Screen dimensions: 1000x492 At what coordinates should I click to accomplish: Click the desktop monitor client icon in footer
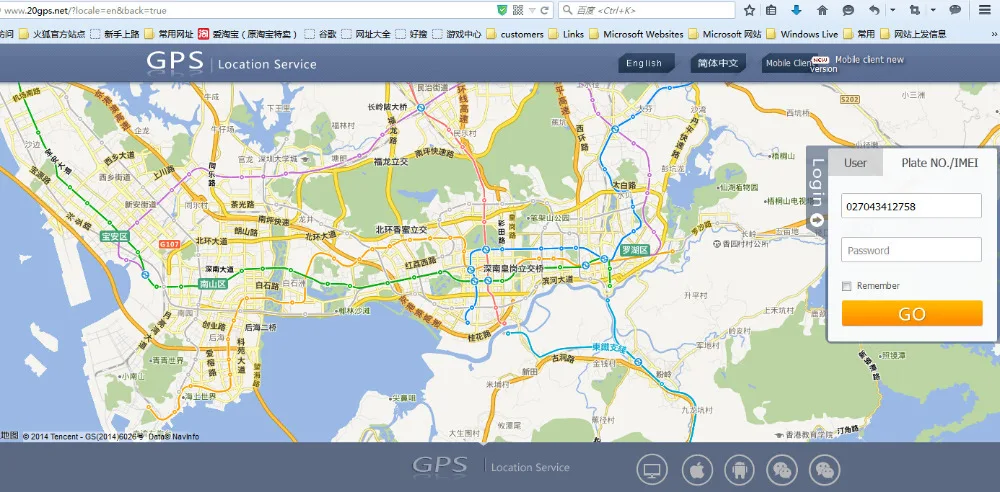(652, 471)
